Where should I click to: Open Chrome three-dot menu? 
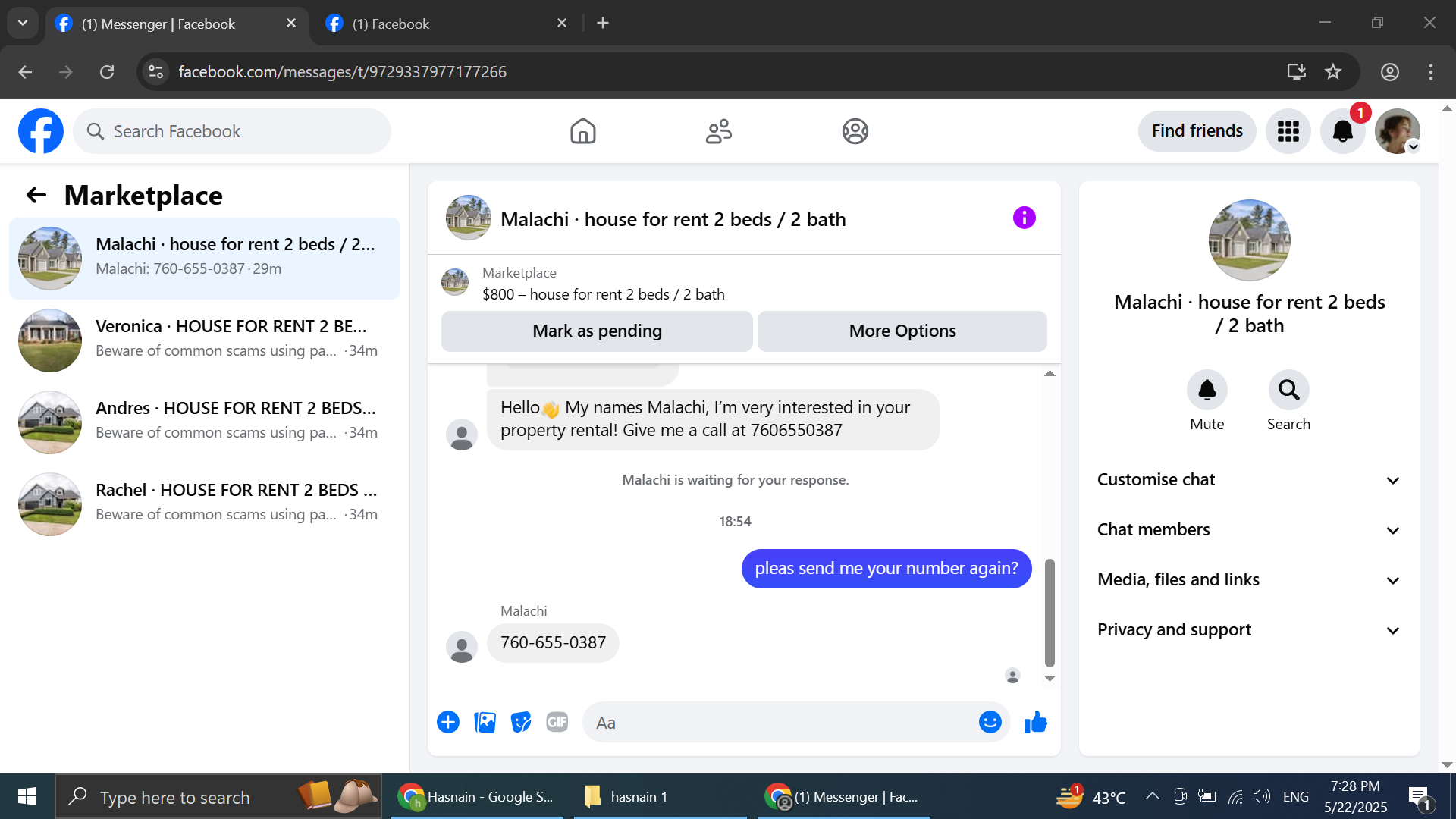click(x=1430, y=71)
